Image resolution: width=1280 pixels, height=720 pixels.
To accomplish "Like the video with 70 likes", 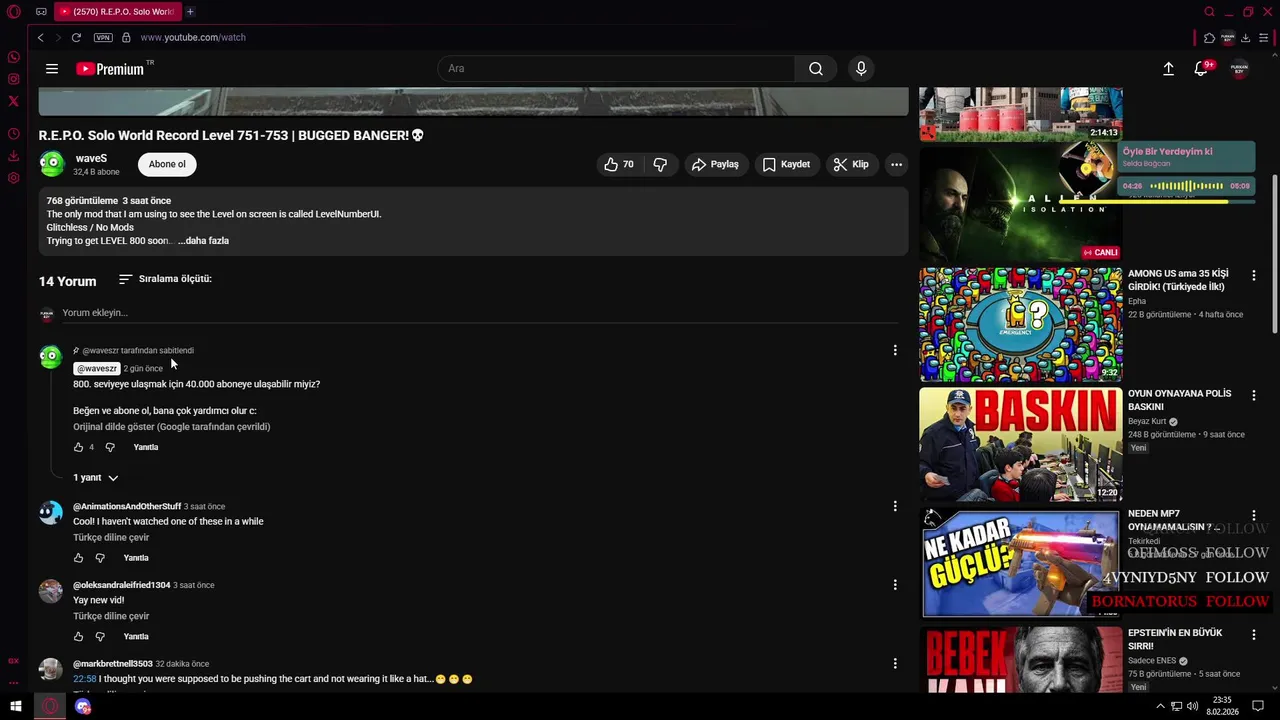I will tap(619, 165).
